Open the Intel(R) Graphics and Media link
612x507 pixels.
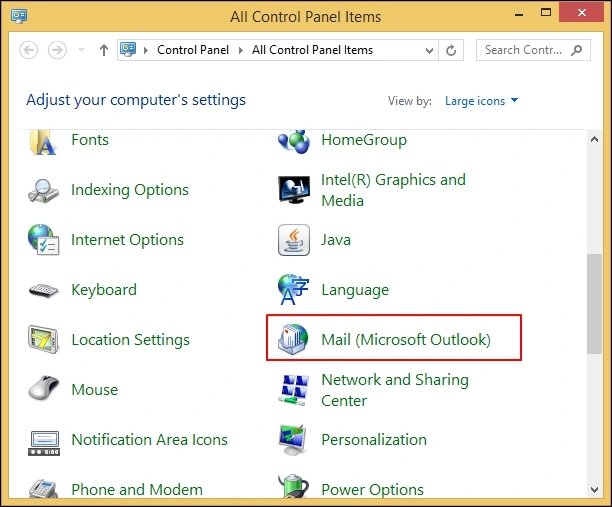393,190
